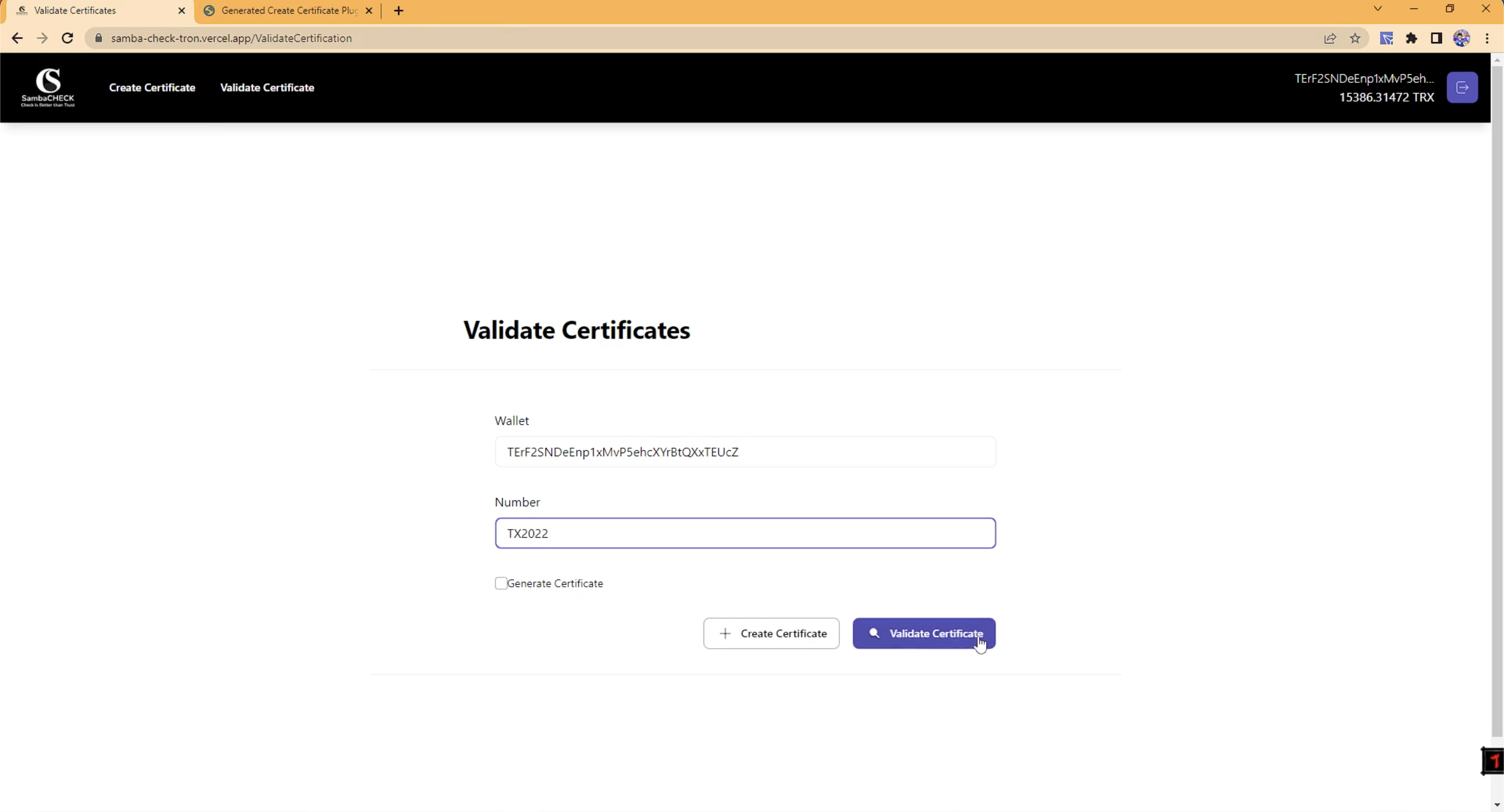This screenshot has height=812, width=1504.
Task: Bookmark this page with star icon
Action: pos(1355,38)
